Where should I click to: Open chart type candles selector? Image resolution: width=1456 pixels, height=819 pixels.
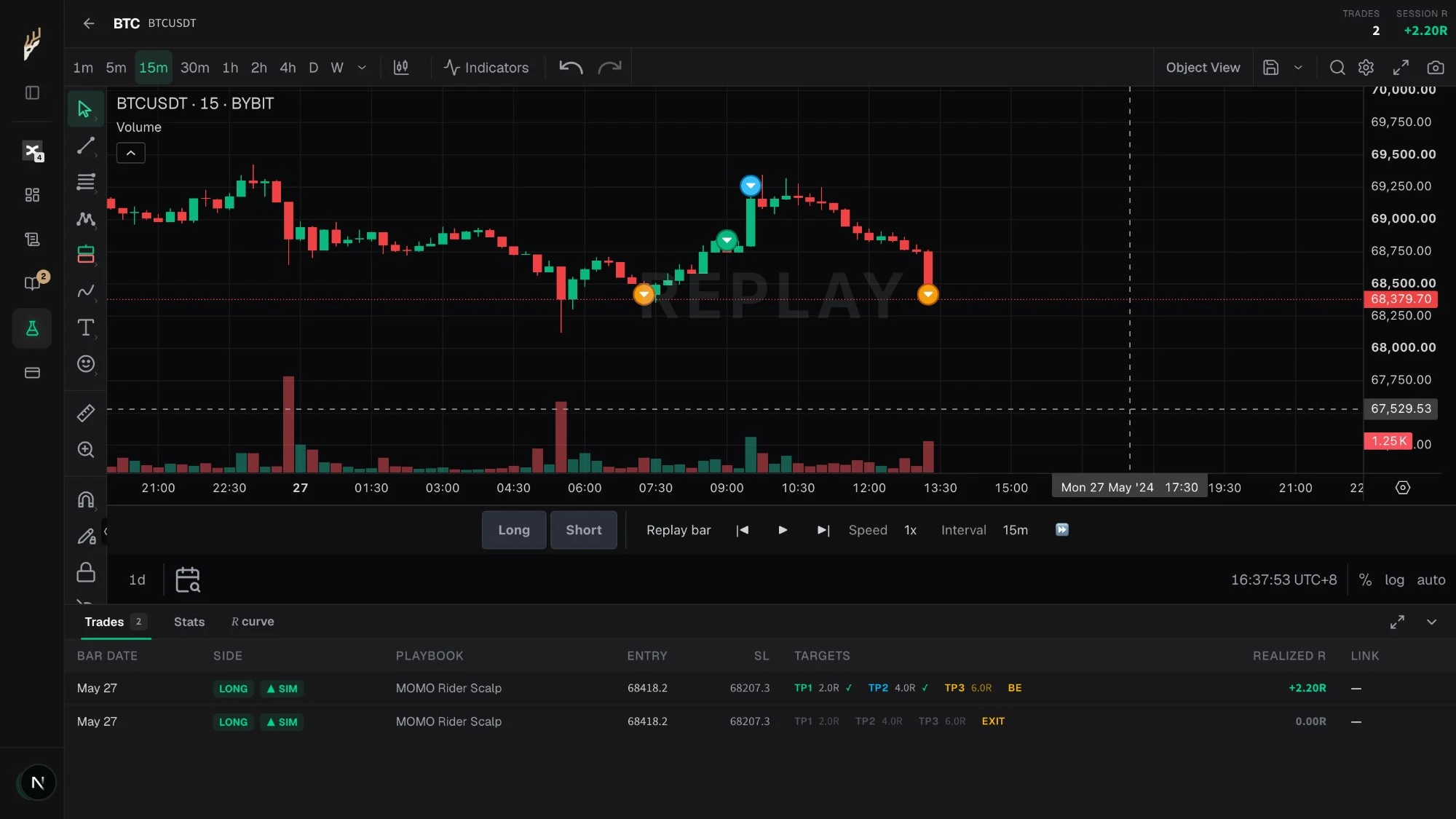click(401, 68)
